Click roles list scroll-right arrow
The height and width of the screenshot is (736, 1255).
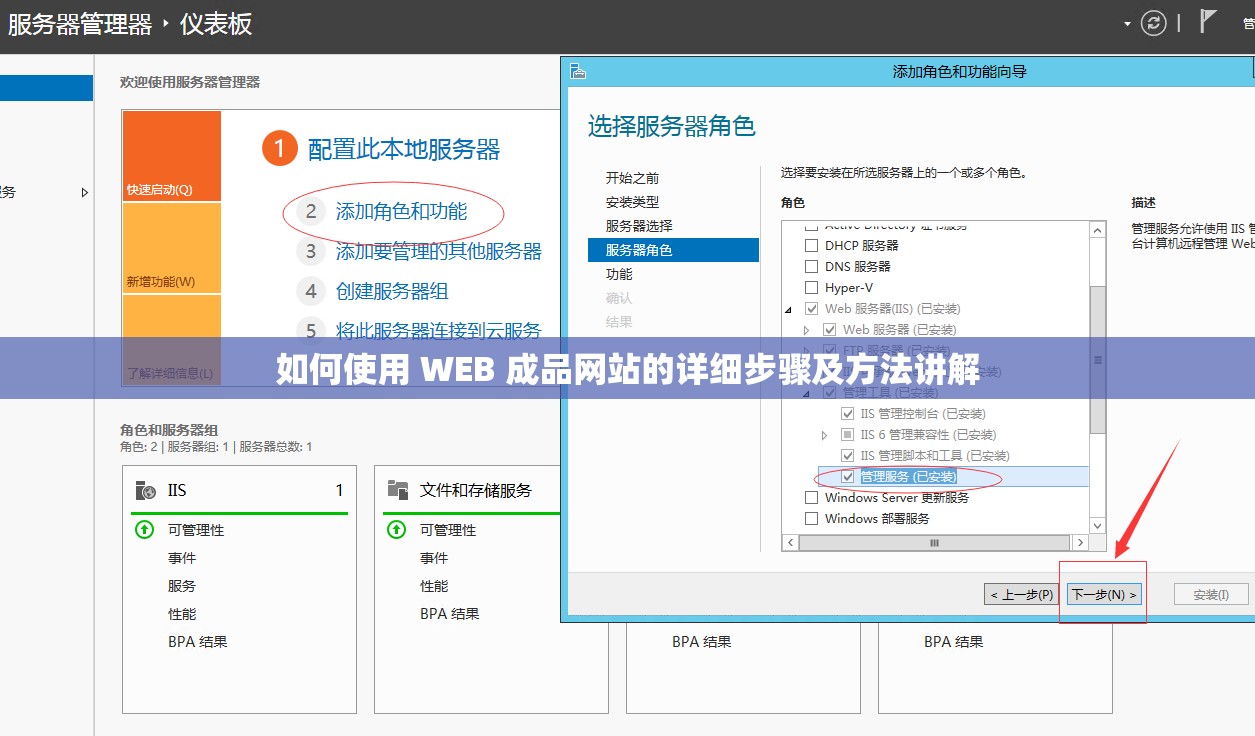click(x=1080, y=542)
